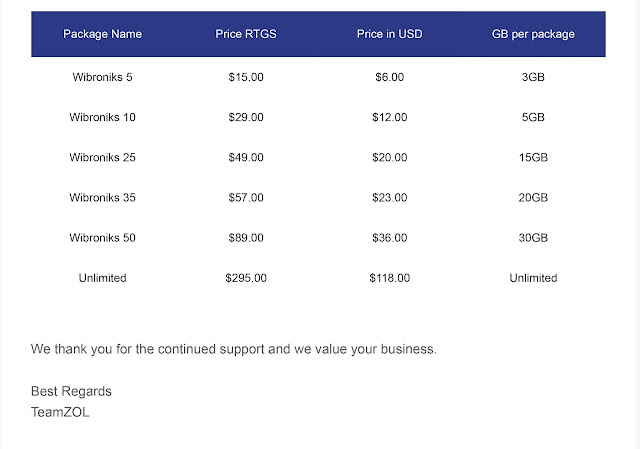Click the $57.00 RTGS price cell
The image size is (640, 449).
pyautogui.click(x=246, y=198)
